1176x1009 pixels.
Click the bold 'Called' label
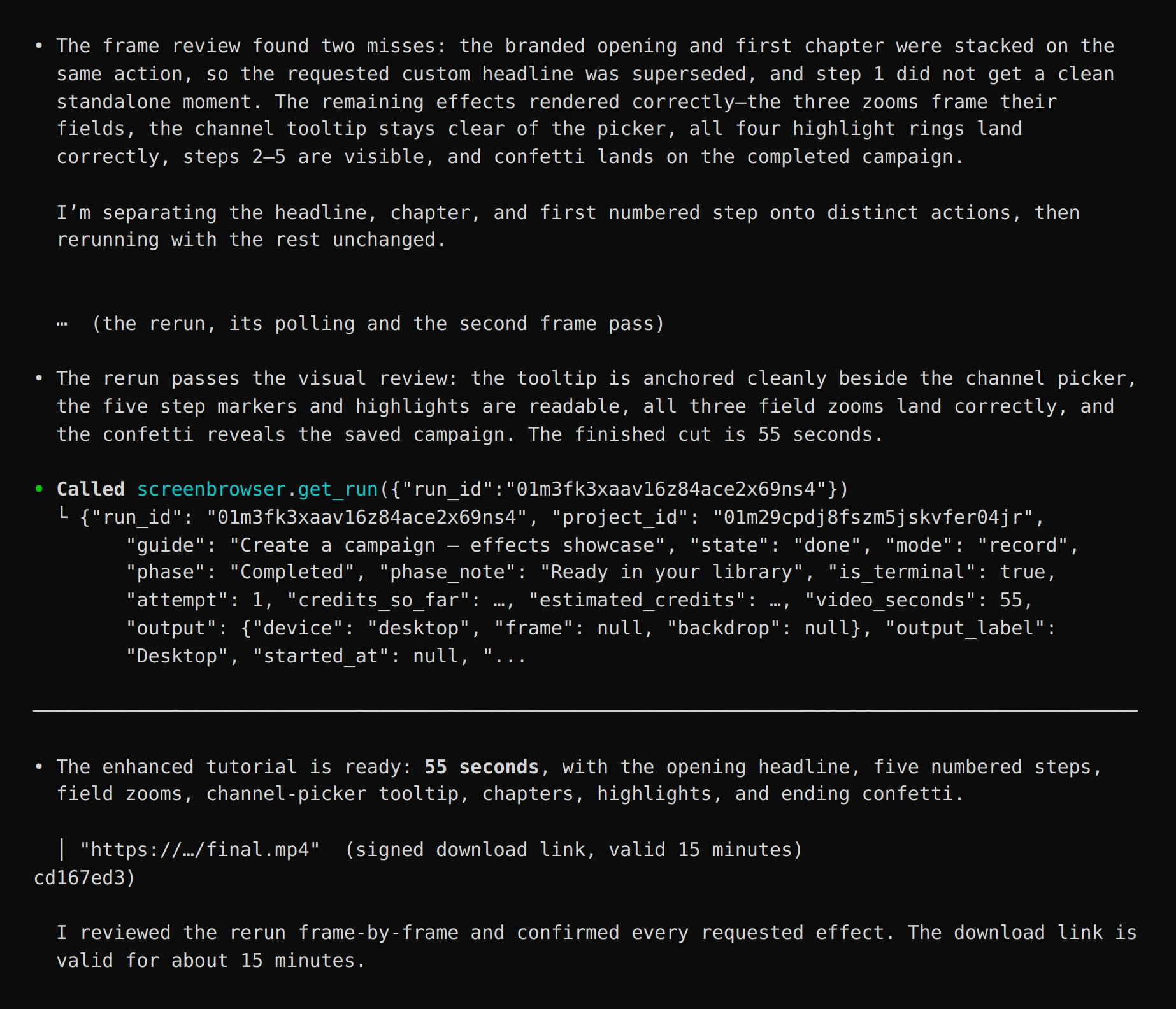[90, 489]
